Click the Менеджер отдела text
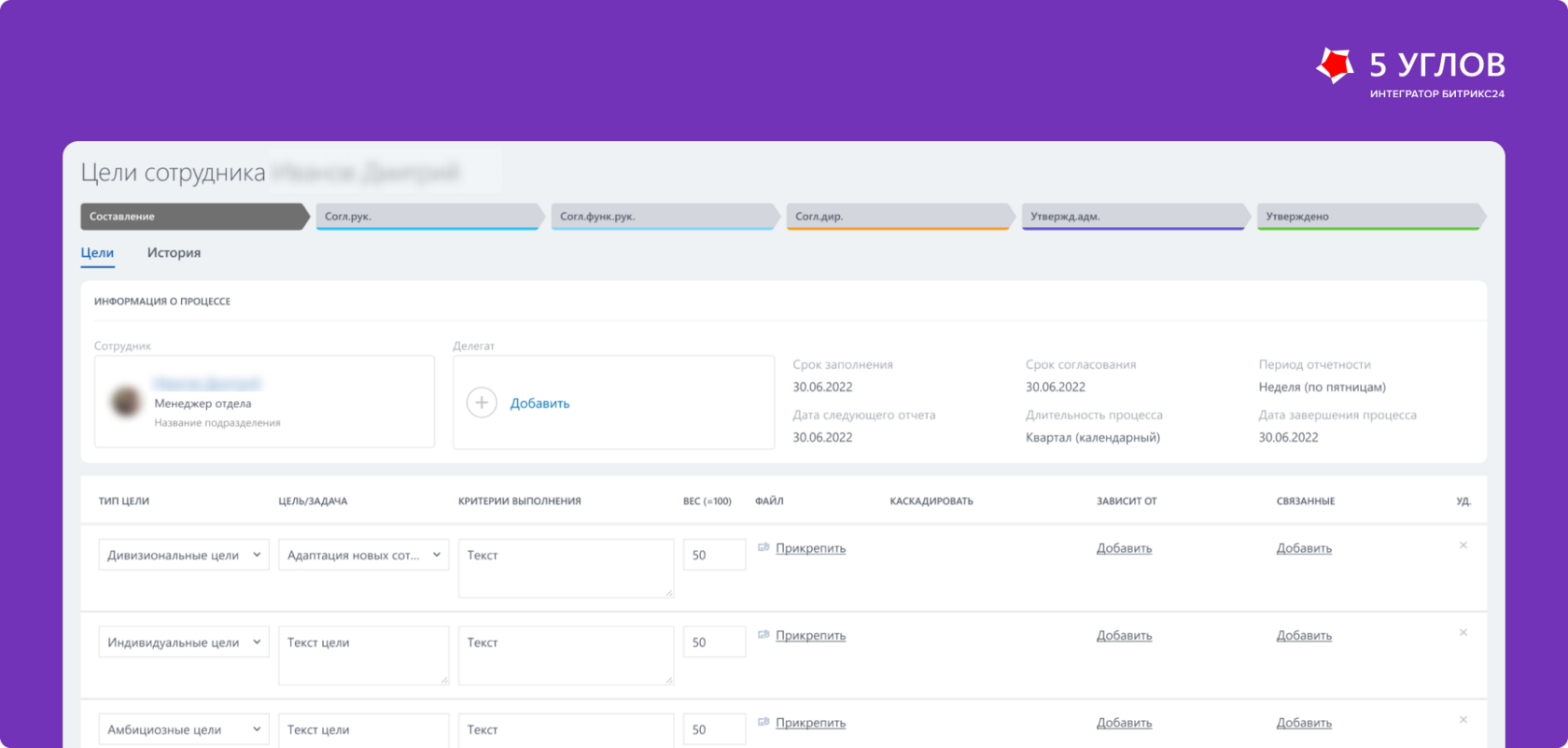1568x748 pixels. click(x=203, y=403)
